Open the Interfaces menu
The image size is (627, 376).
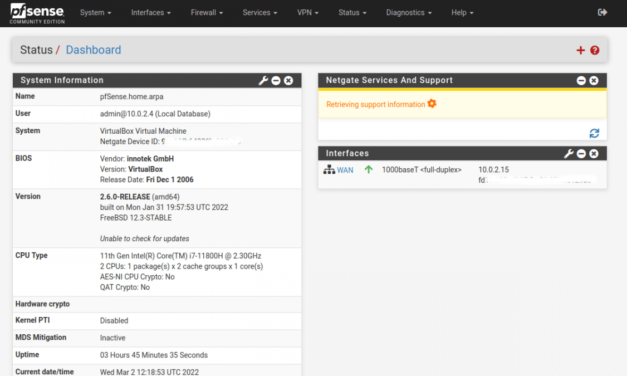click(x=151, y=13)
